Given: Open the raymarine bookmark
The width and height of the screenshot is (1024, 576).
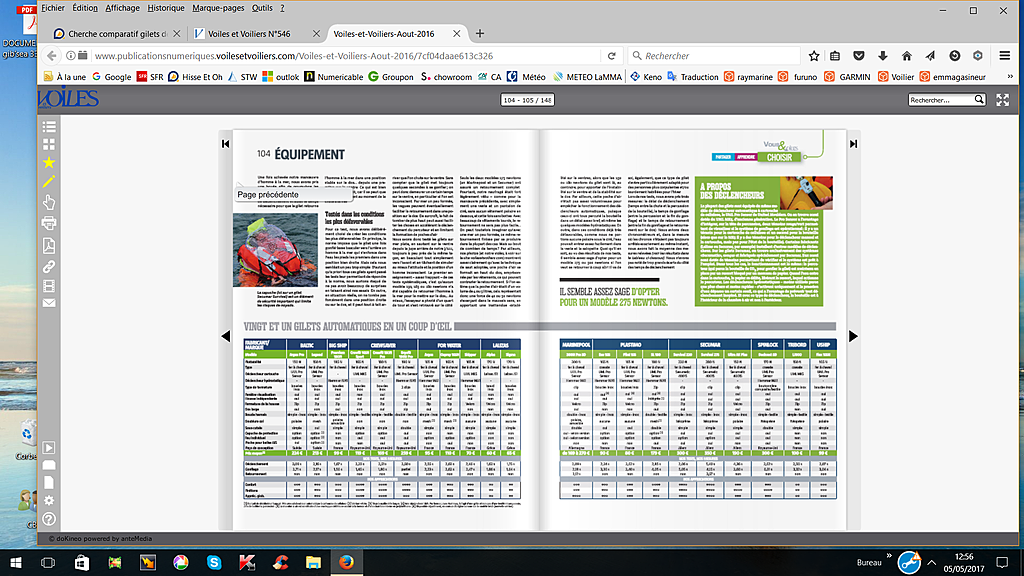Looking at the screenshot, I should click(748, 76).
